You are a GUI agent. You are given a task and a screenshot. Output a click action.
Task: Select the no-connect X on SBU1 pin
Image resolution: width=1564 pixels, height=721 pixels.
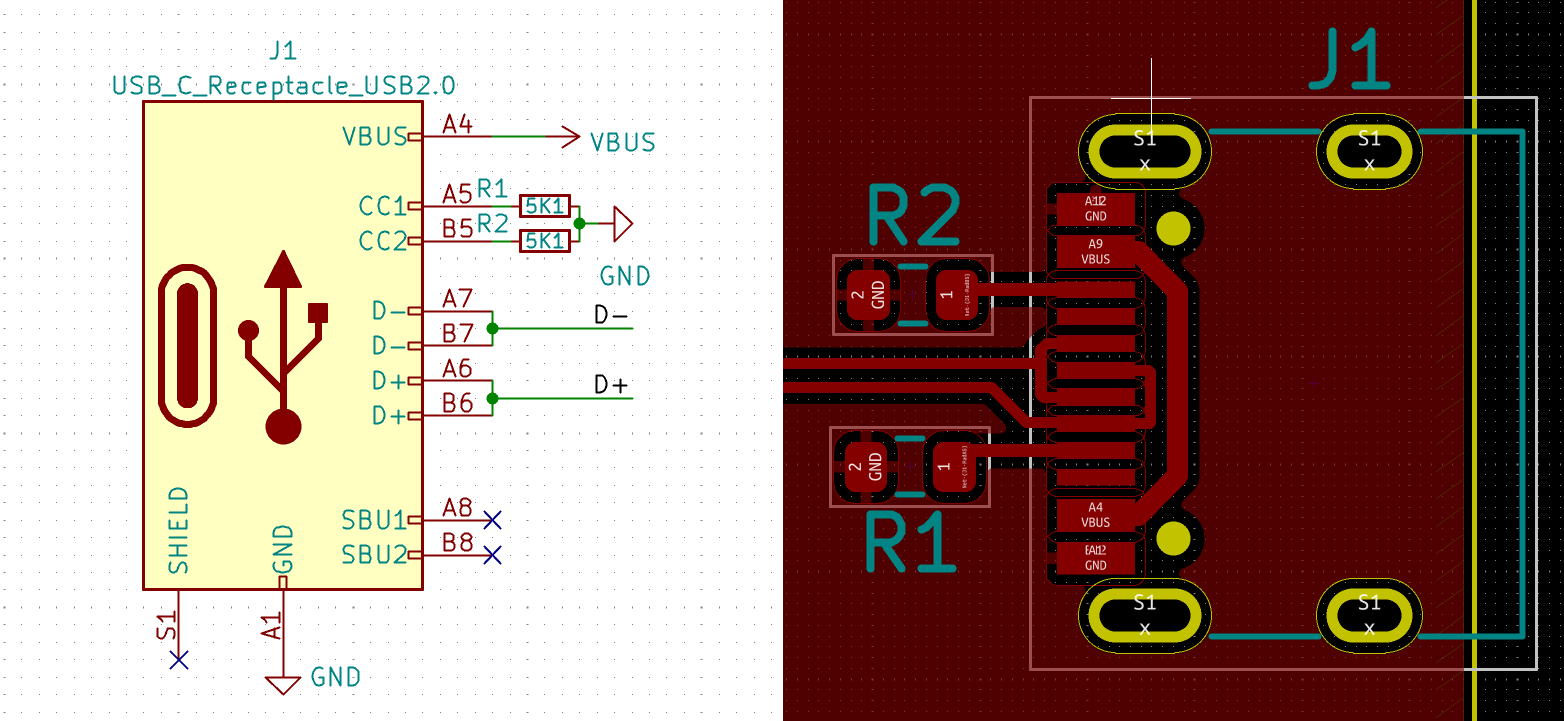(490, 519)
